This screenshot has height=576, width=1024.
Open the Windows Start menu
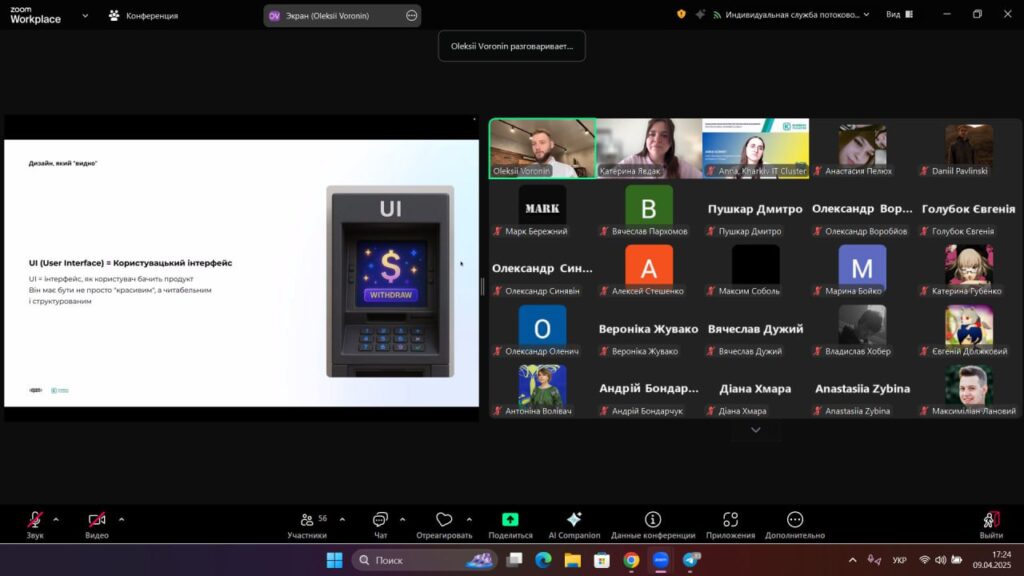[x=334, y=560]
